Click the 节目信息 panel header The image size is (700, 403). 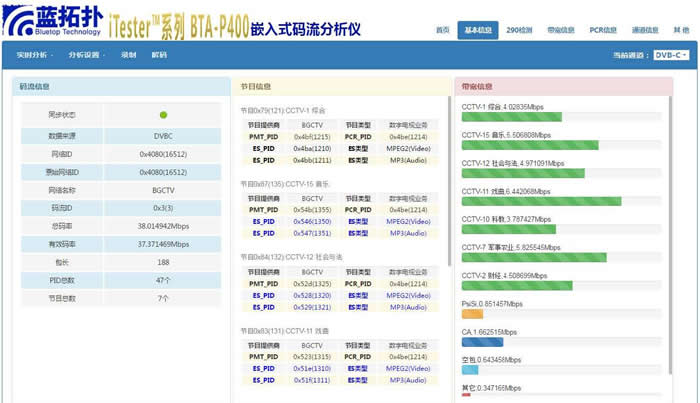(342, 87)
